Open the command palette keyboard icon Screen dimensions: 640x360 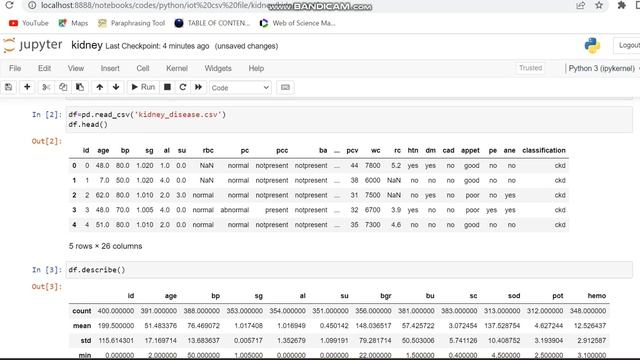pyautogui.click(x=285, y=87)
